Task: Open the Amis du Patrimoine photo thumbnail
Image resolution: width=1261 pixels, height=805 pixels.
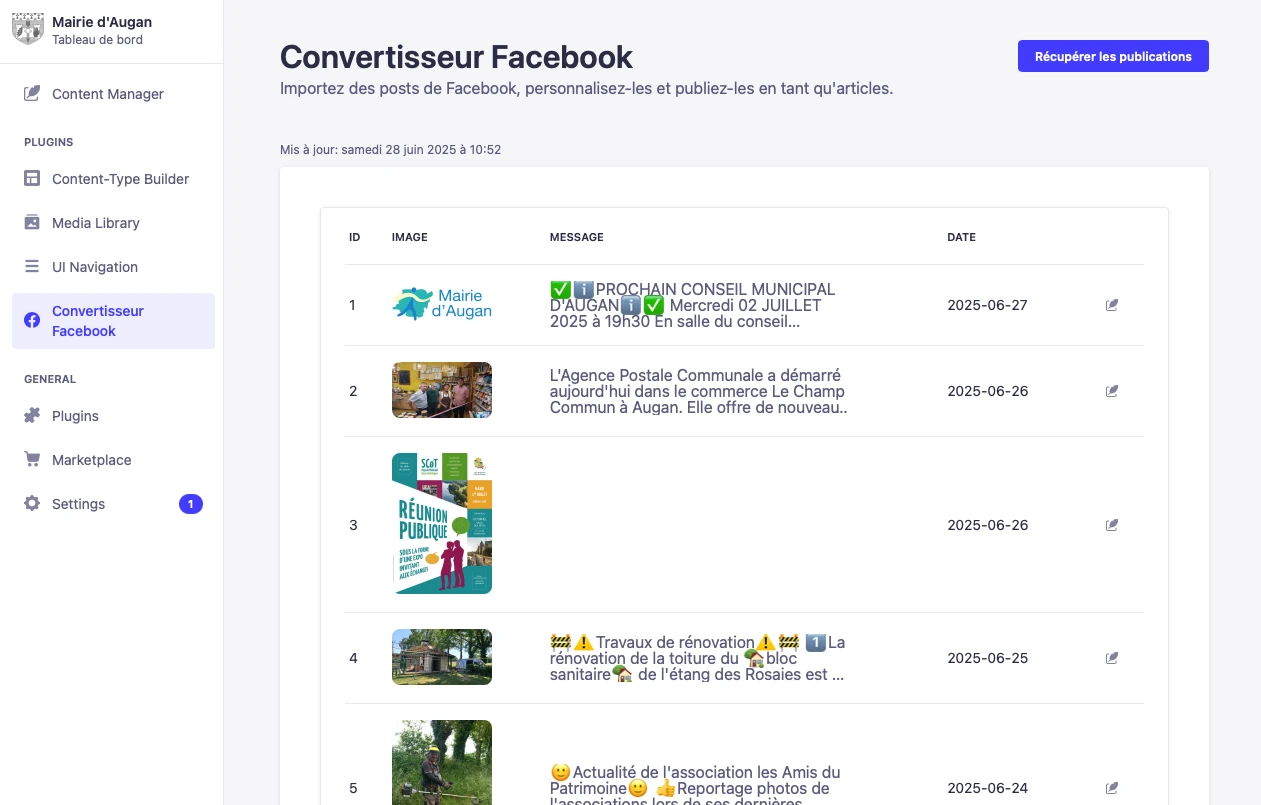Action: tap(442, 762)
